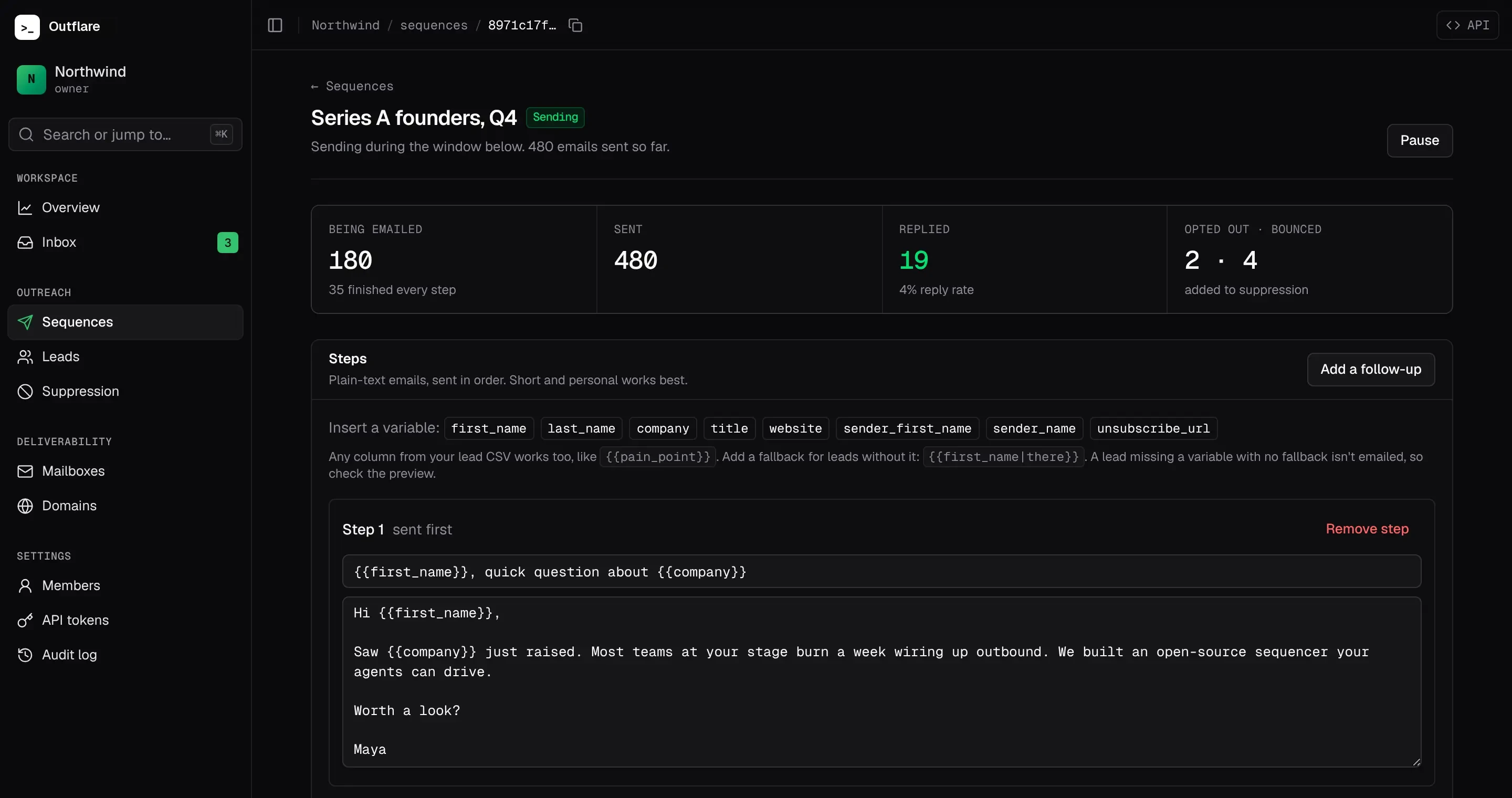Click the Inbox unread badge showing 3
The width and height of the screenshot is (1512, 798).
[x=228, y=243]
